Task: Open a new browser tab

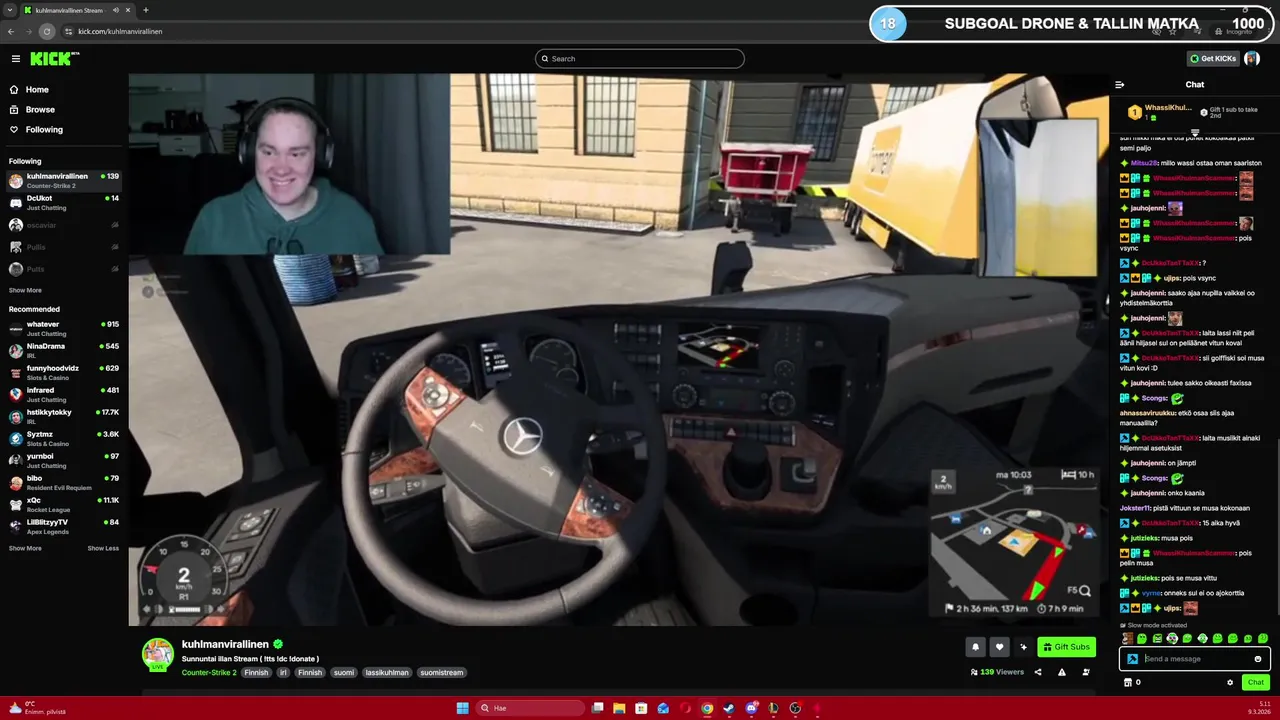Action: click(x=146, y=10)
